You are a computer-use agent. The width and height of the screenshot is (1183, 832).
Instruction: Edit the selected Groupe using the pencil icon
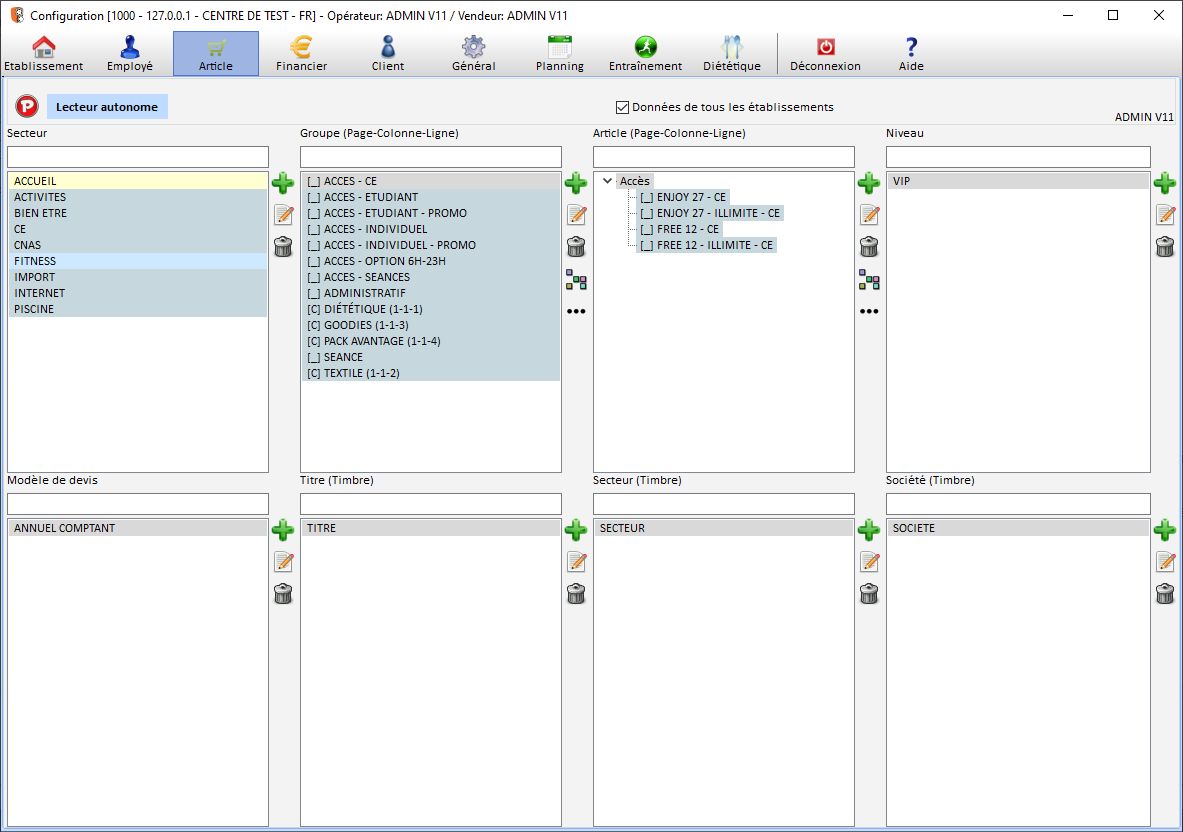point(576,214)
